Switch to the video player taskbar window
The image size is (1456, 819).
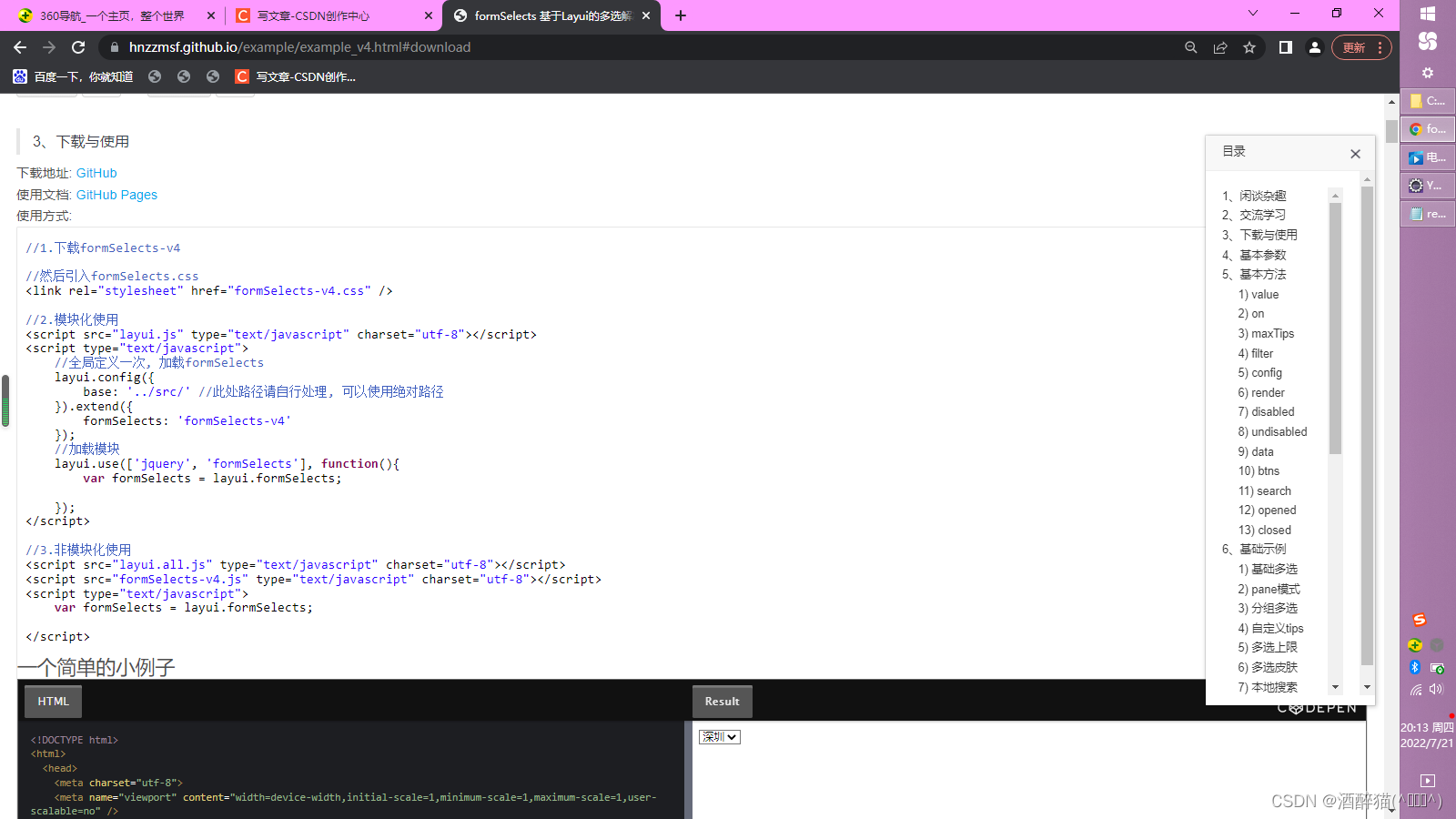1428,157
